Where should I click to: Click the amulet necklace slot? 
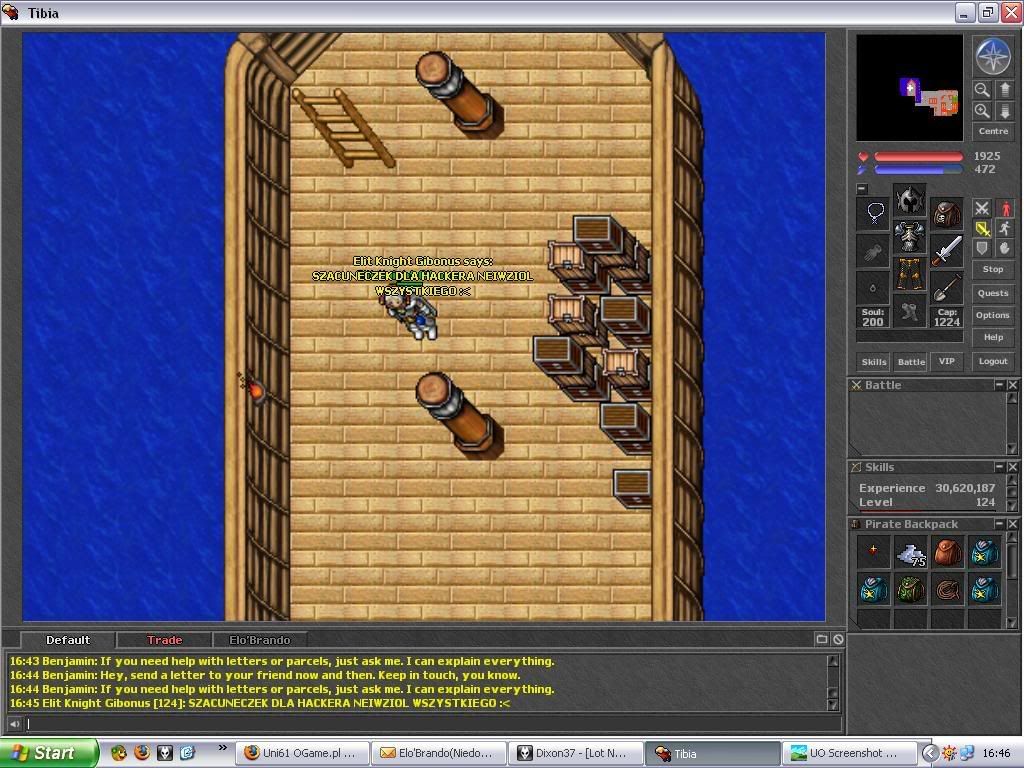click(873, 214)
